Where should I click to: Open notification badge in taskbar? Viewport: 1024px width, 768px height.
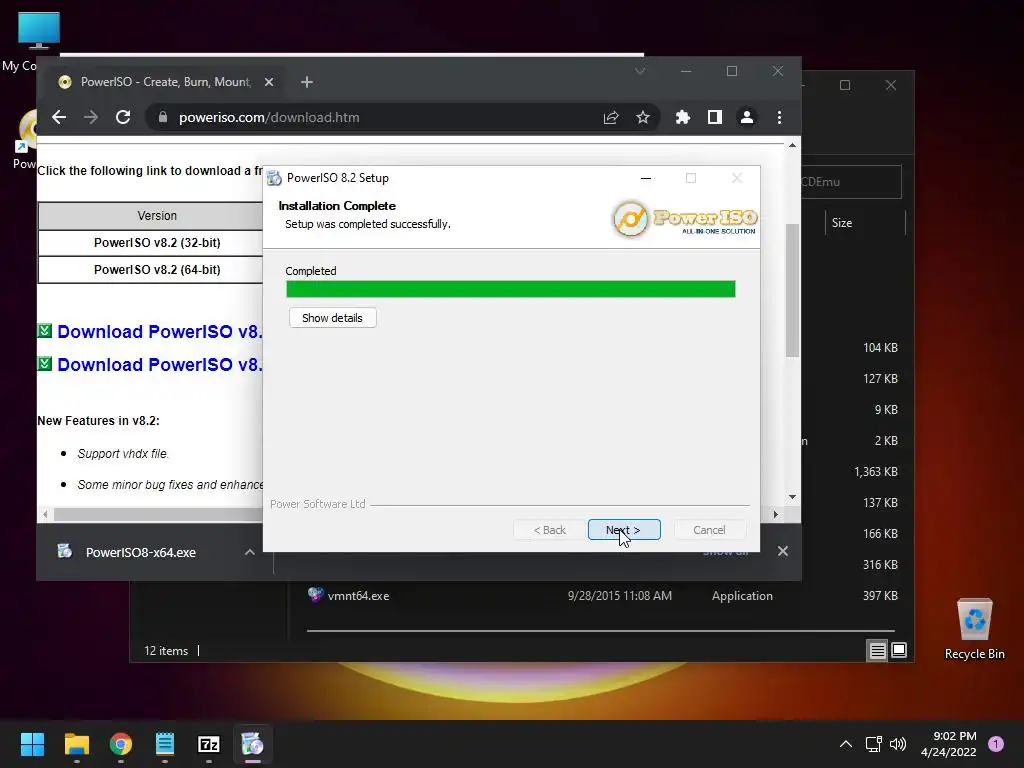tap(996, 744)
